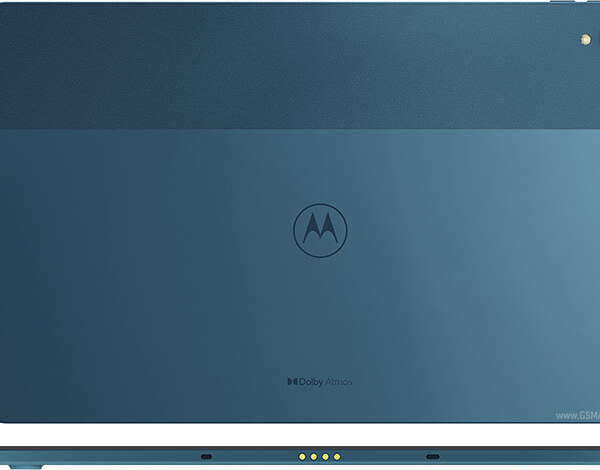This screenshot has width=600, height=470.
Task: Click the Dolby double-D symbol
Action: pyautogui.click(x=292, y=381)
